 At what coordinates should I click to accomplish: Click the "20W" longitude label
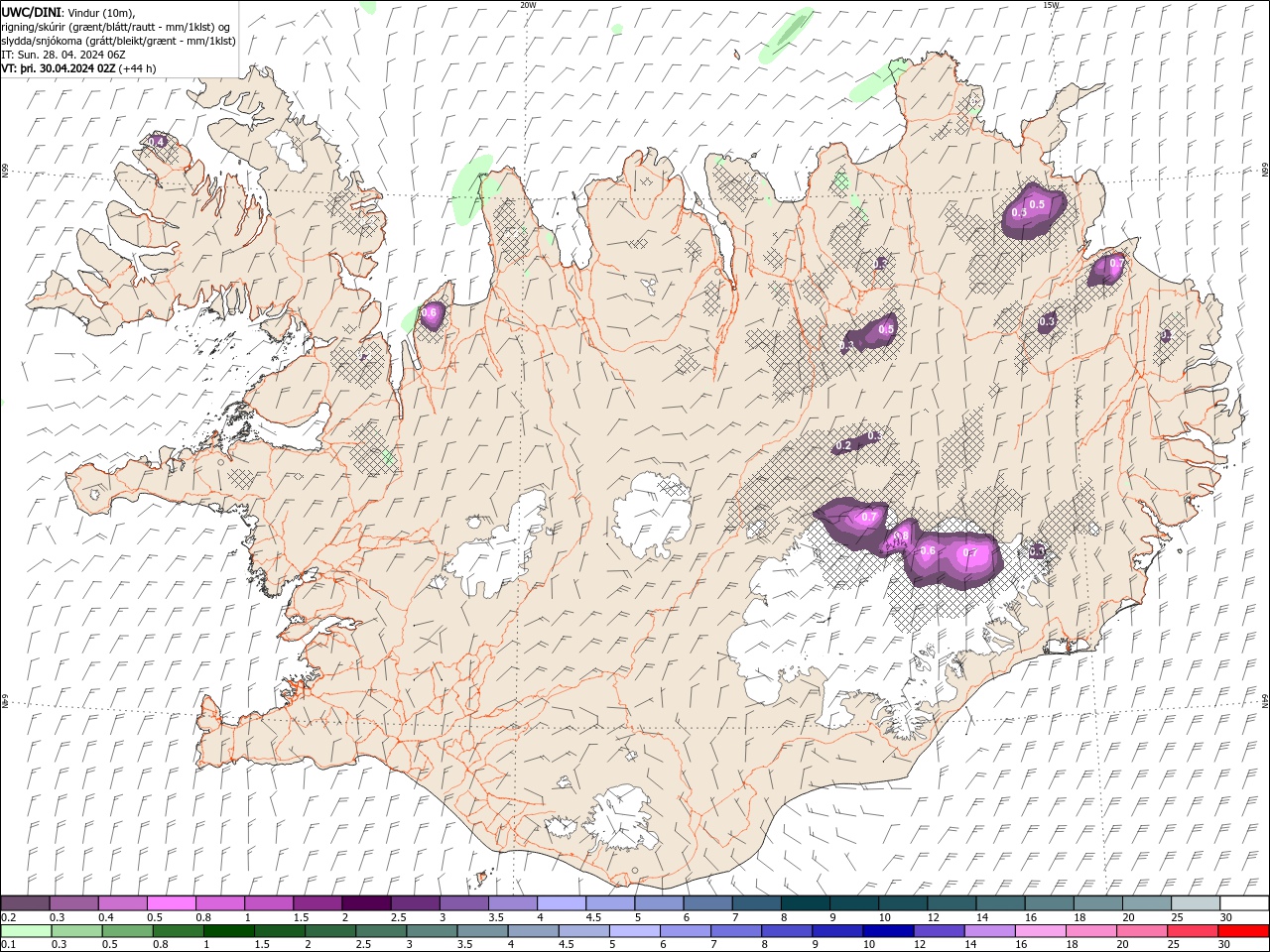[528, 5]
